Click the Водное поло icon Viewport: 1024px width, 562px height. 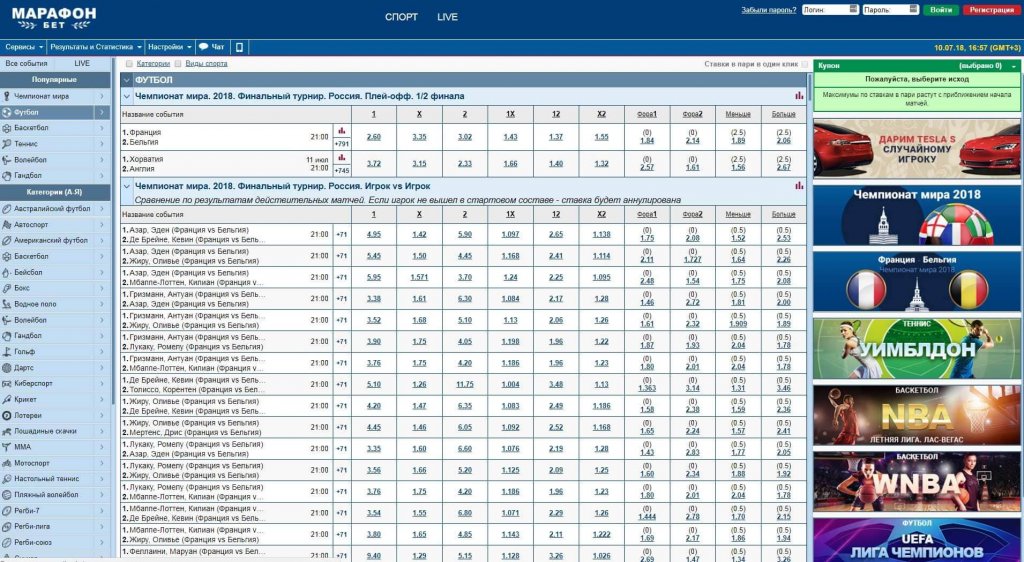[7, 304]
